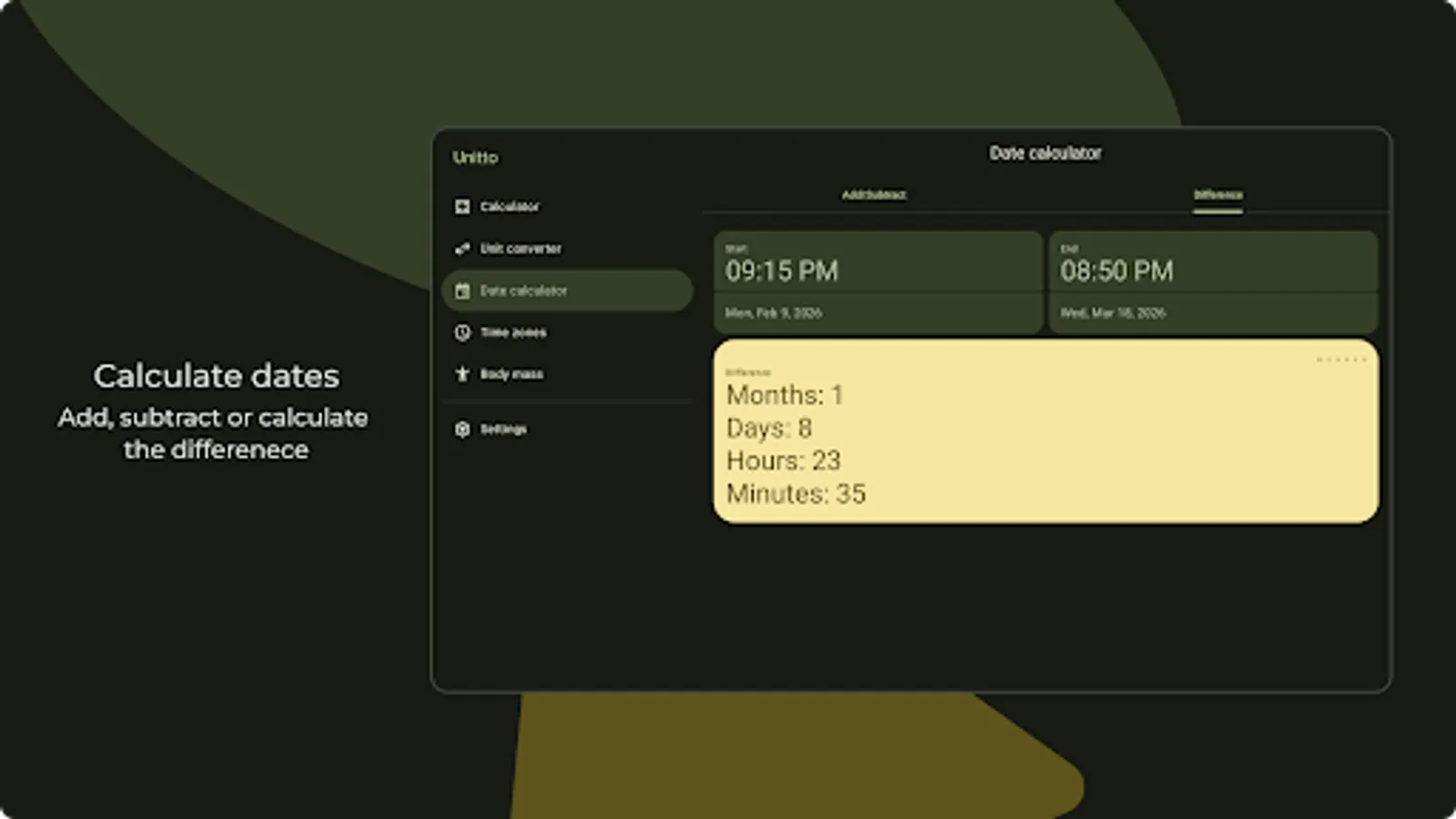Click the 'Months: 1' result line
This screenshot has height=819, width=1456.
click(x=784, y=395)
